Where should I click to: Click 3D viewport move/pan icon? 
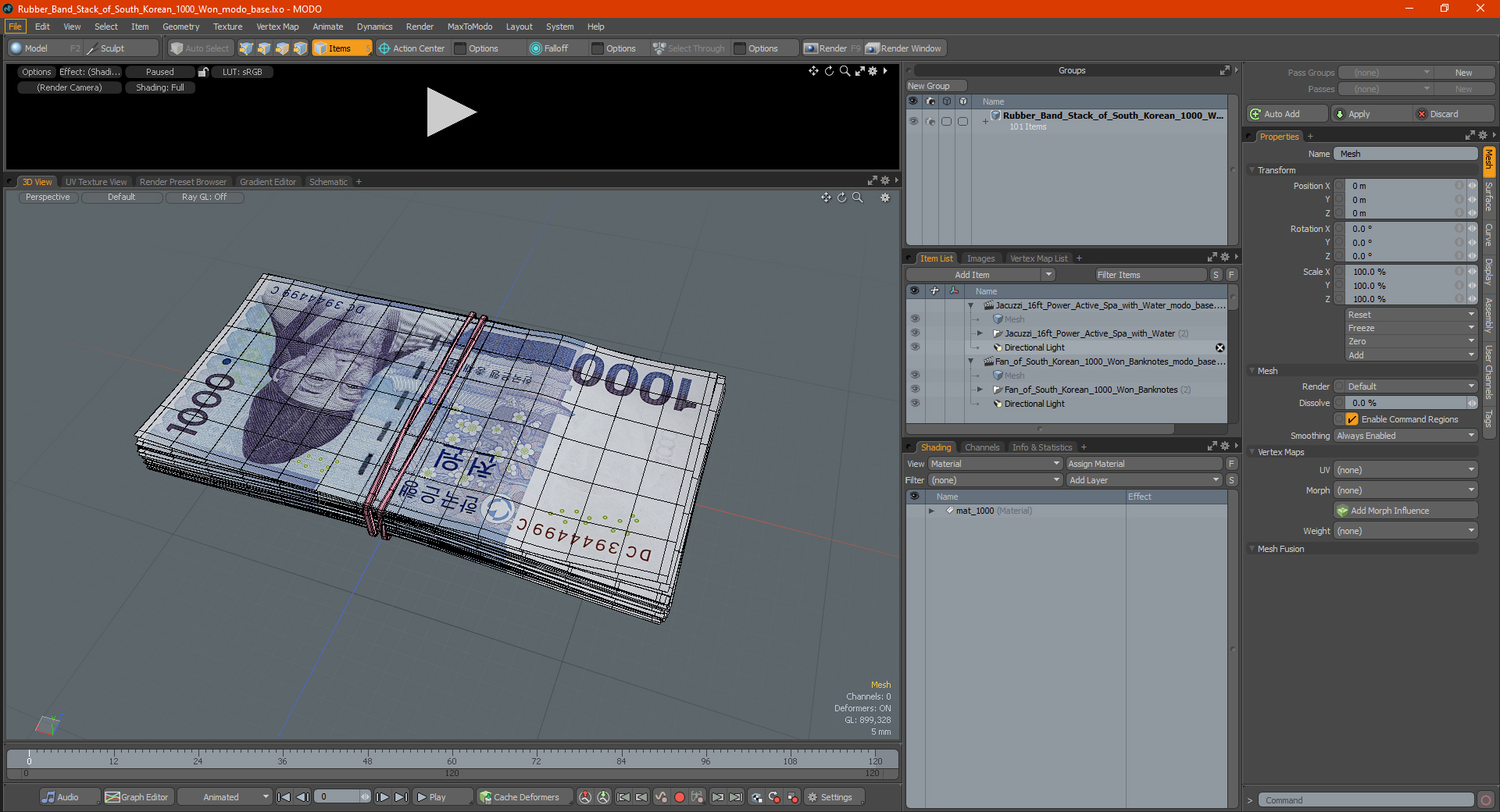click(x=826, y=198)
